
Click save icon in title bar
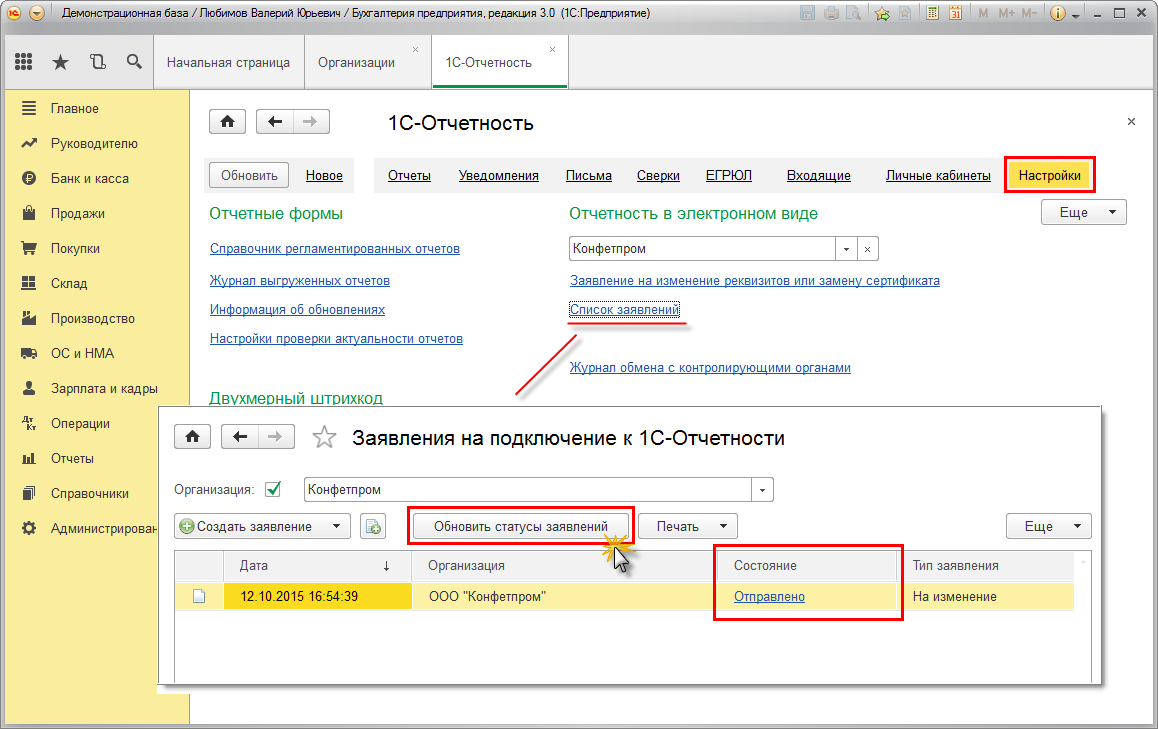808,13
